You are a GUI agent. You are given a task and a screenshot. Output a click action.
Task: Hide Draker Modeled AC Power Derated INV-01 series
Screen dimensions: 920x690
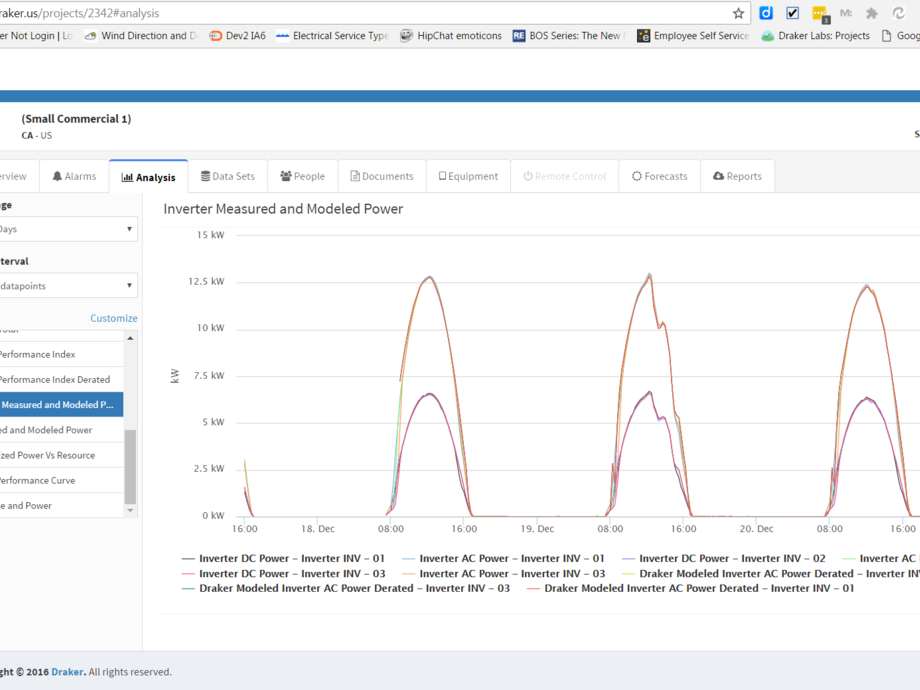click(x=690, y=589)
